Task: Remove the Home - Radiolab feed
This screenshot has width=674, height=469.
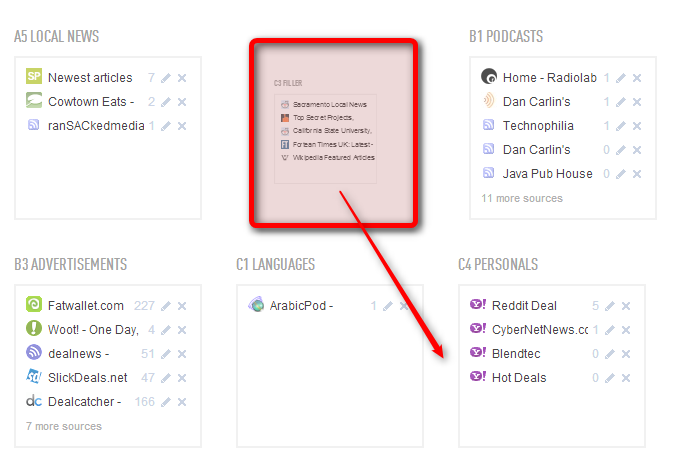Action: point(637,78)
